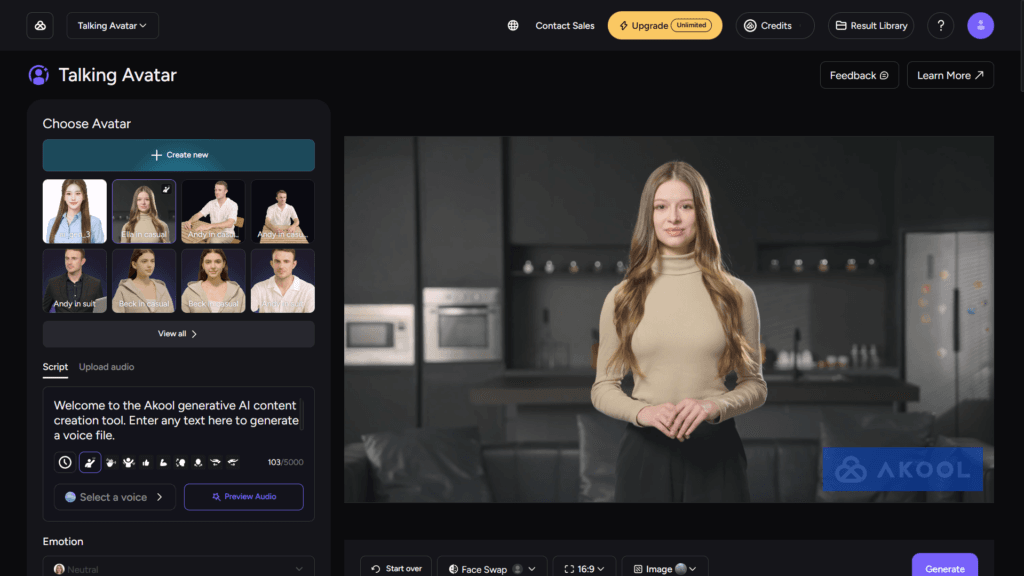Select the Andy in suit avatar thumbnail

pyautogui.click(x=75, y=281)
